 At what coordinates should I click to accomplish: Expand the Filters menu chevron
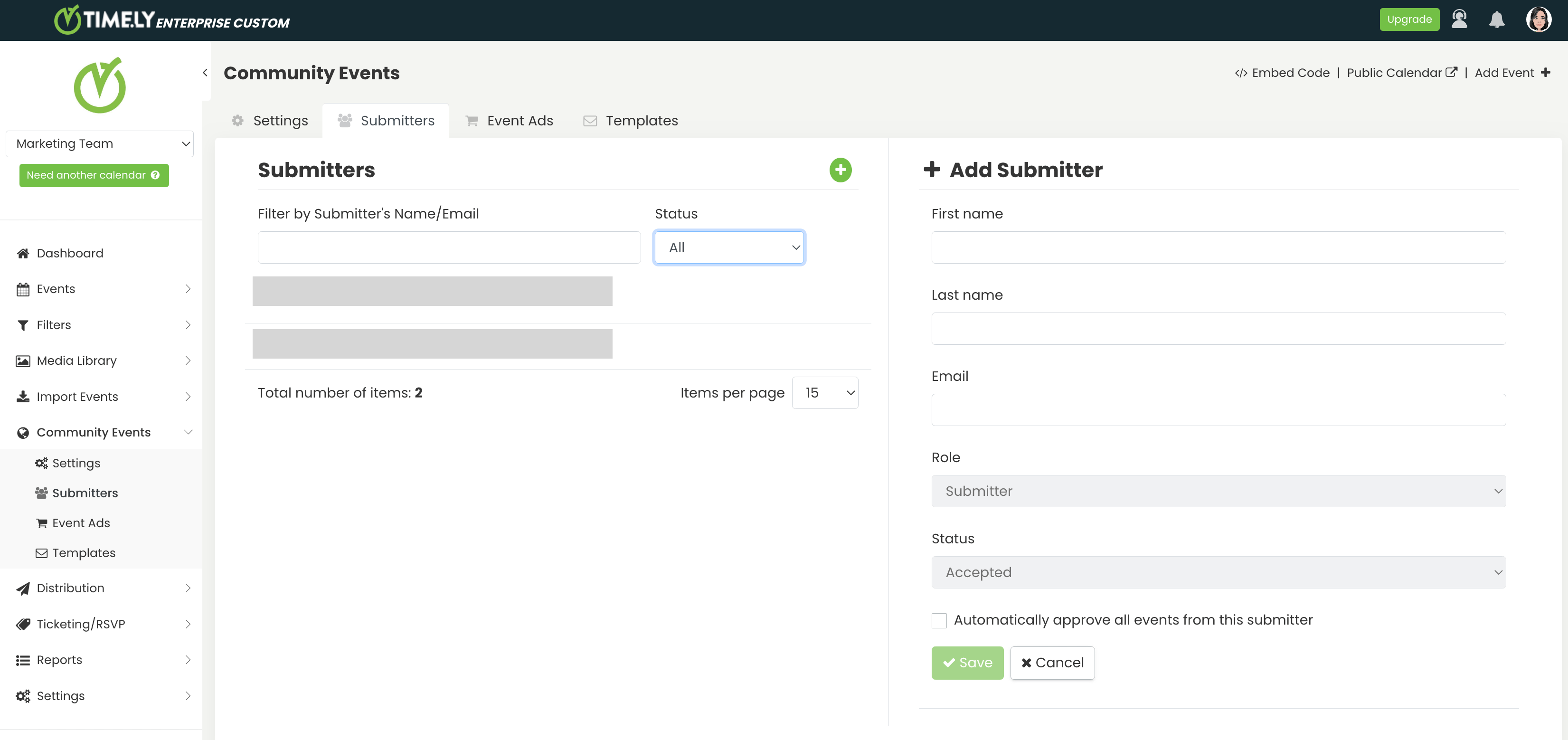188,325
